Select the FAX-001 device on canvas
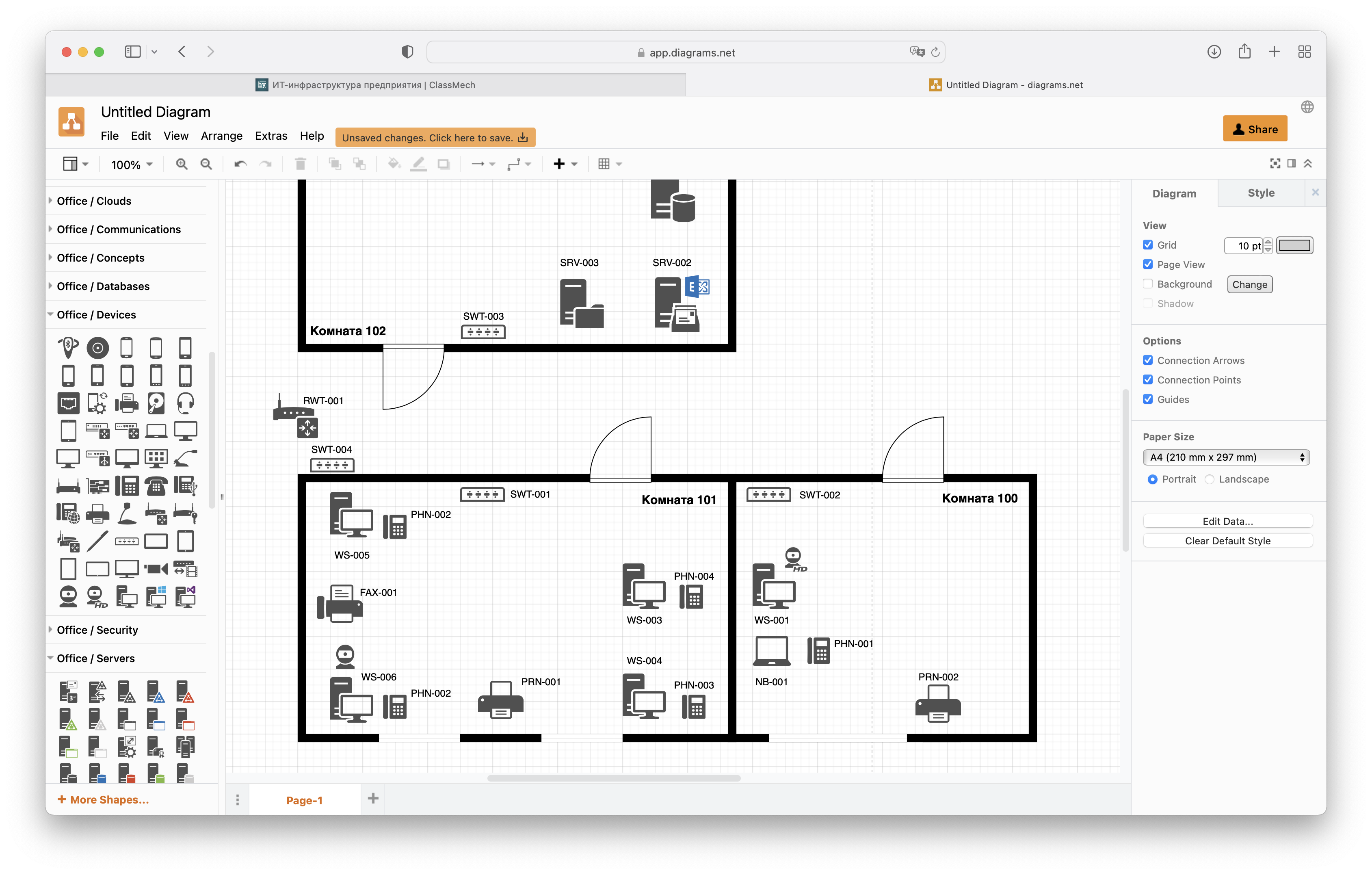 (x=340, y=603)
